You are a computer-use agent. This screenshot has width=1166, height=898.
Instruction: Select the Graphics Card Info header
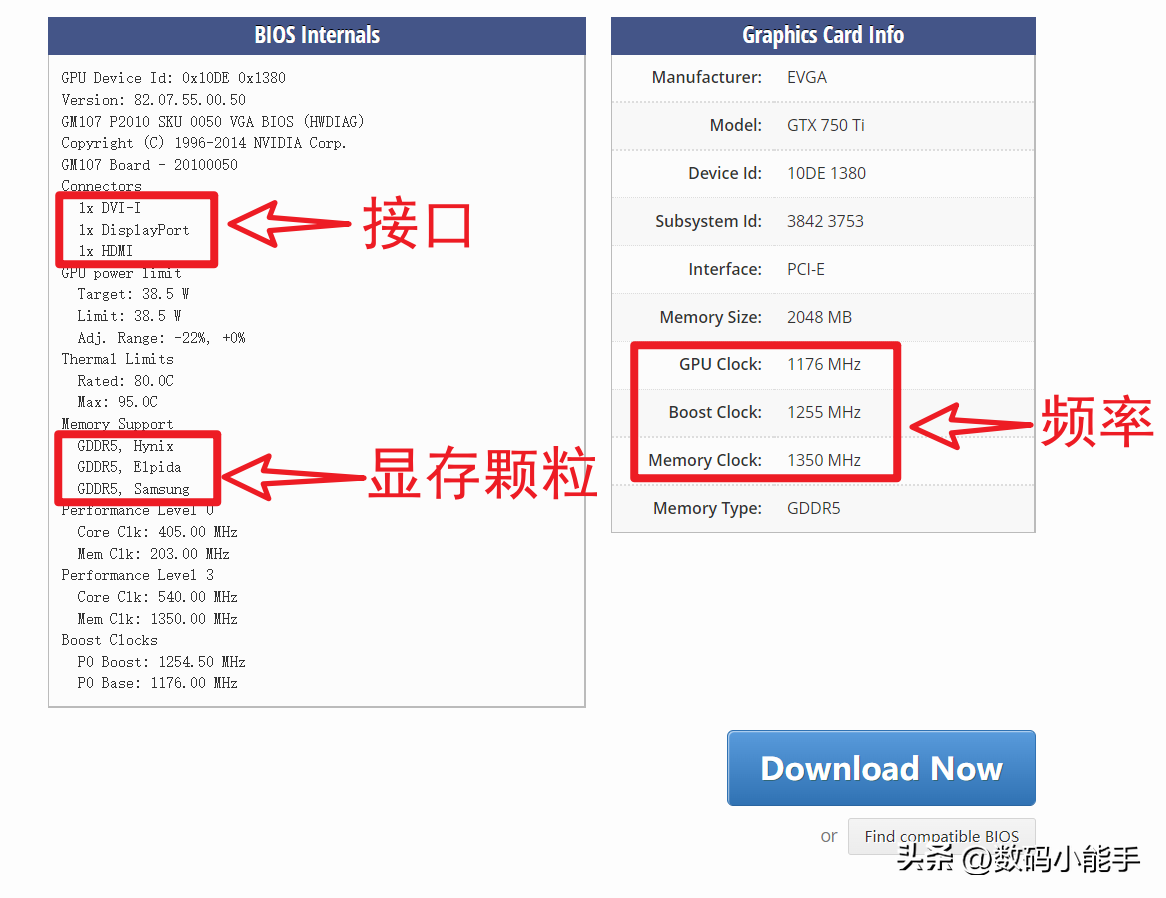822,35
